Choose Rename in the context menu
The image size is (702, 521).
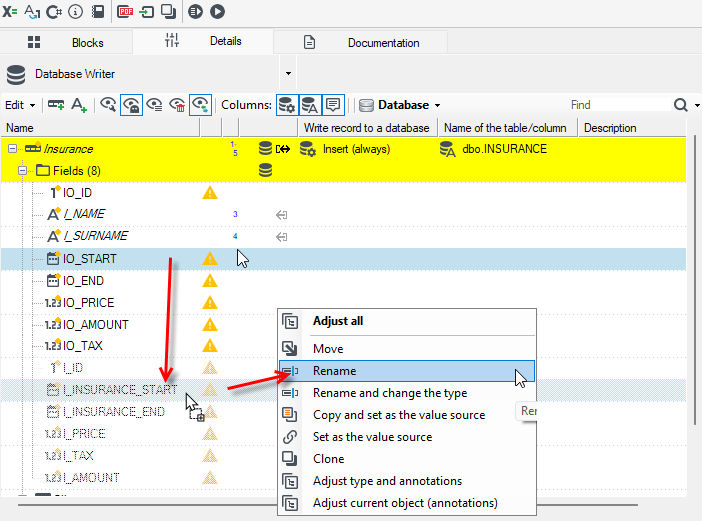(407, 371)
